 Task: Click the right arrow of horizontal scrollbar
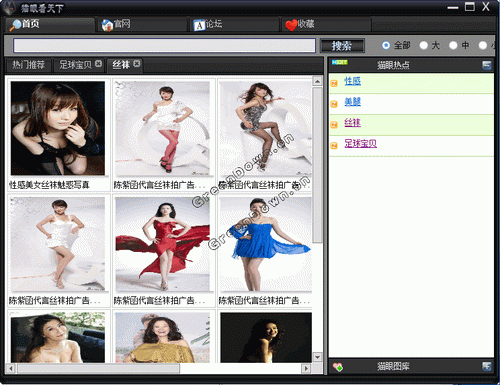pyautogui.click(x=306, y=368)
